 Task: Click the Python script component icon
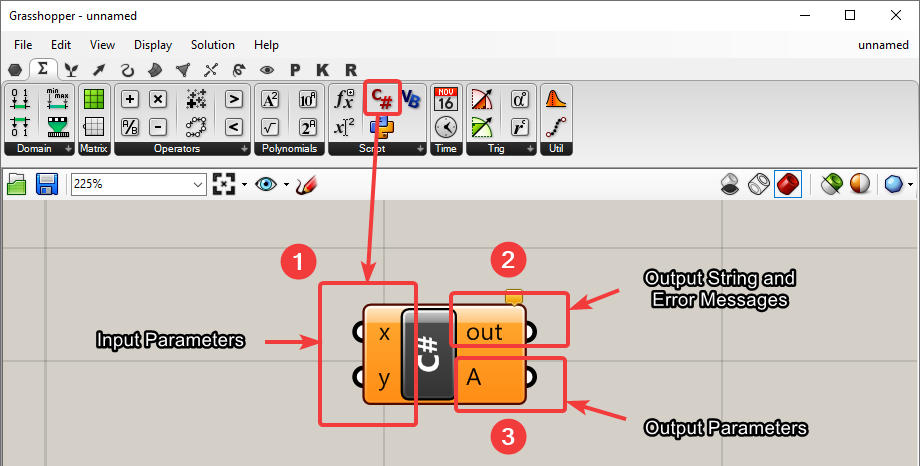tap(380, 125)
